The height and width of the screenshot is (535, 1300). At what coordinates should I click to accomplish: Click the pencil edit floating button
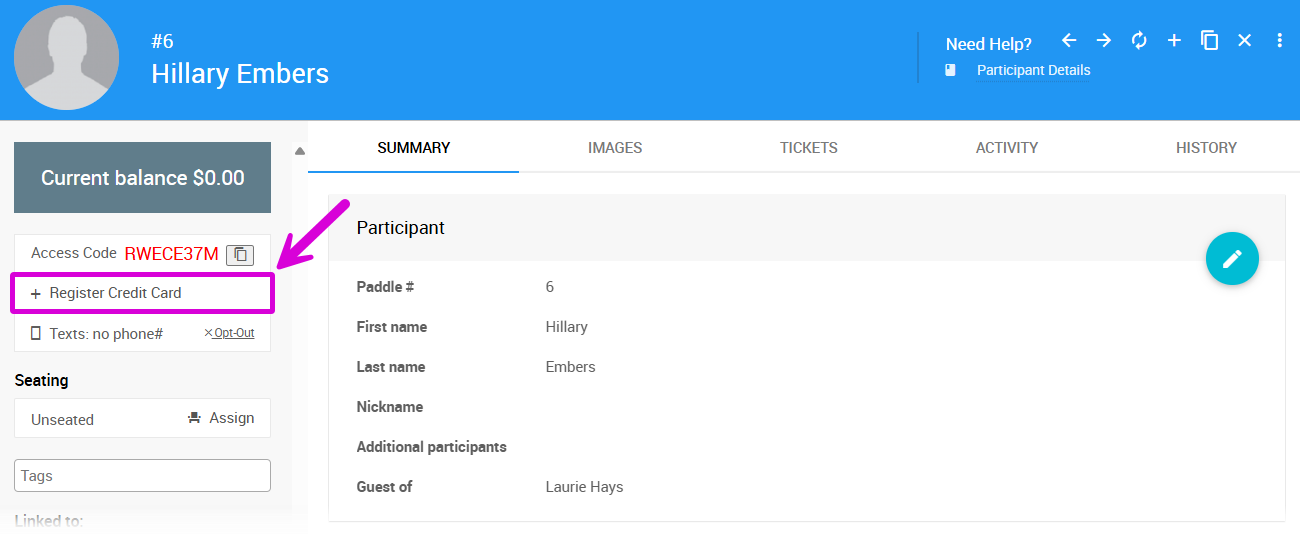(x=1232, y=259)
